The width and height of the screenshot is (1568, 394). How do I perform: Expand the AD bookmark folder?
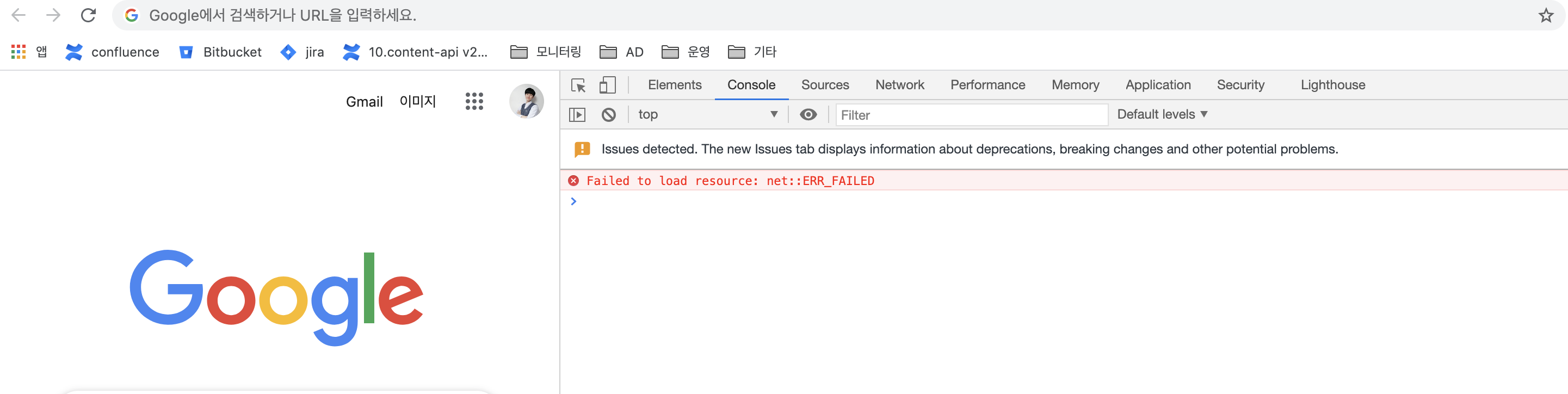621,52
